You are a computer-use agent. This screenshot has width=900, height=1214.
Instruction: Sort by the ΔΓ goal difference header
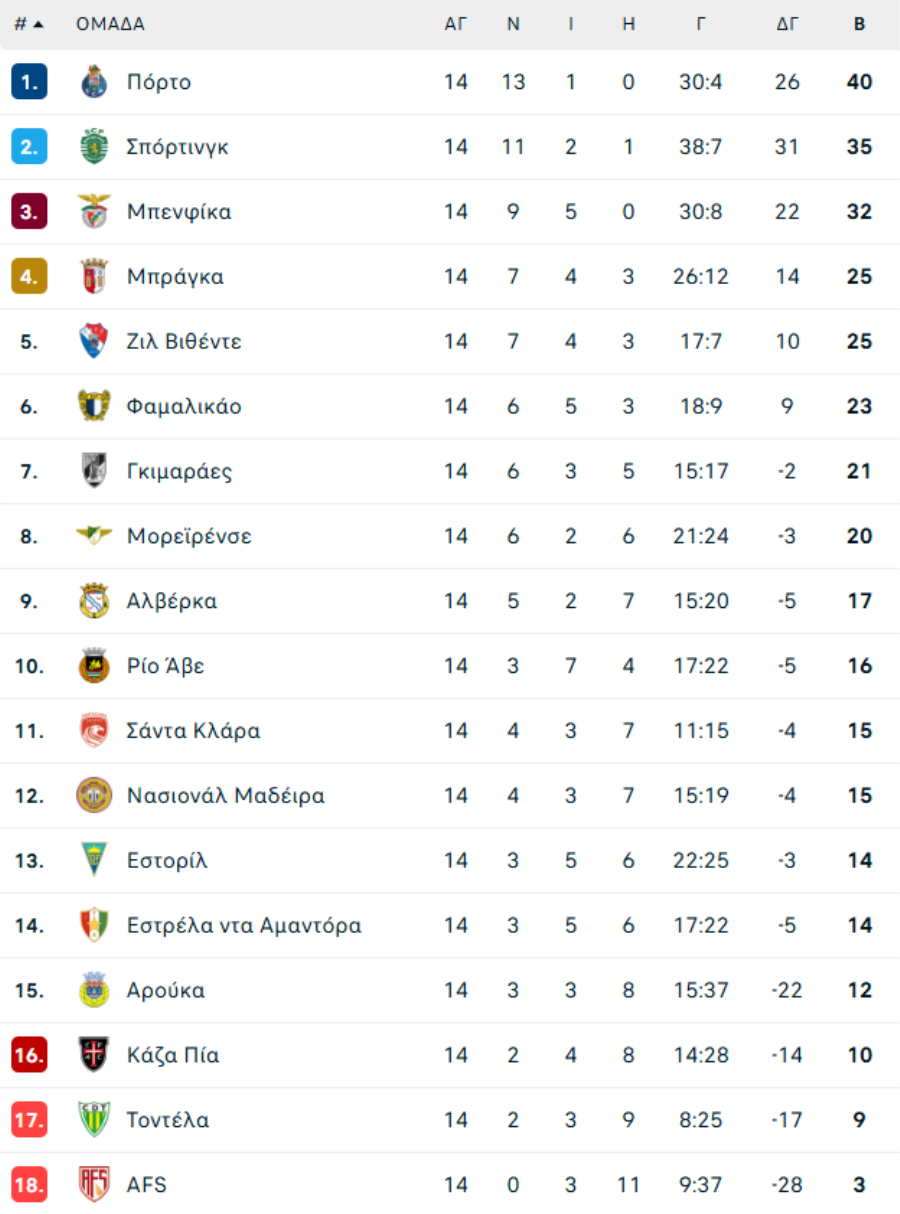click(x=787, y=24)
